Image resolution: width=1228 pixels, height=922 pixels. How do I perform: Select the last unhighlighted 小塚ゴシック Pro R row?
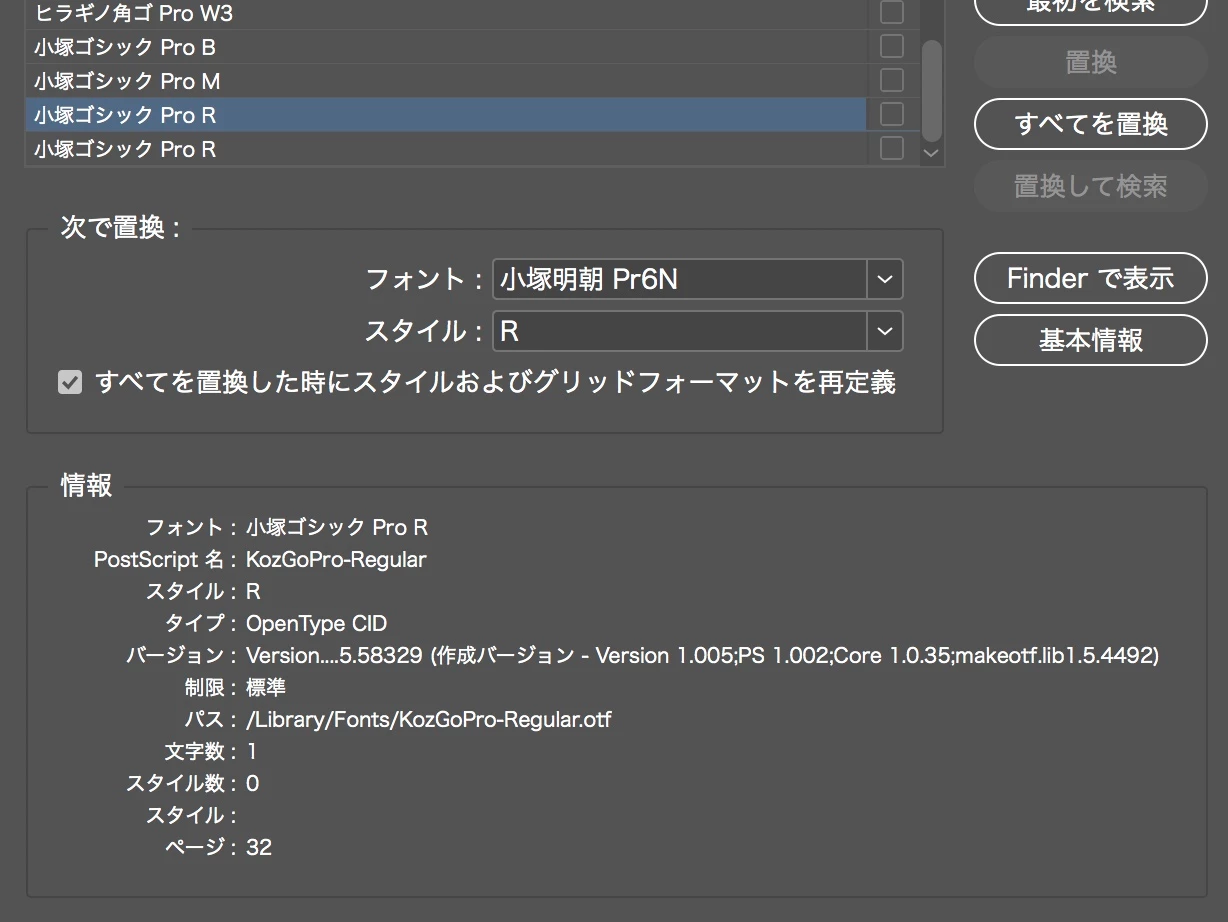[445, 149]
